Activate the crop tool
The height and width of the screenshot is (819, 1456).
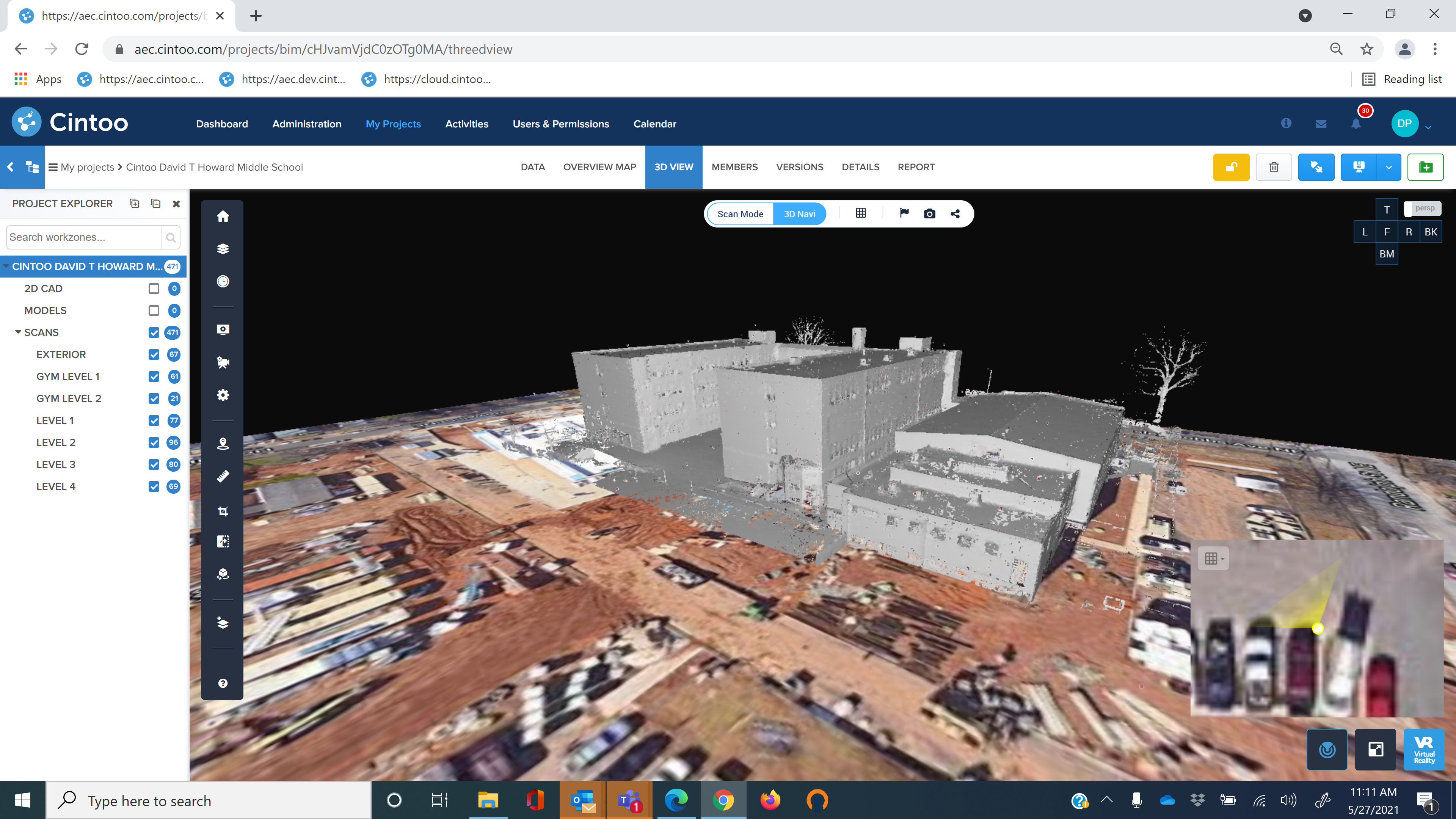223,511
